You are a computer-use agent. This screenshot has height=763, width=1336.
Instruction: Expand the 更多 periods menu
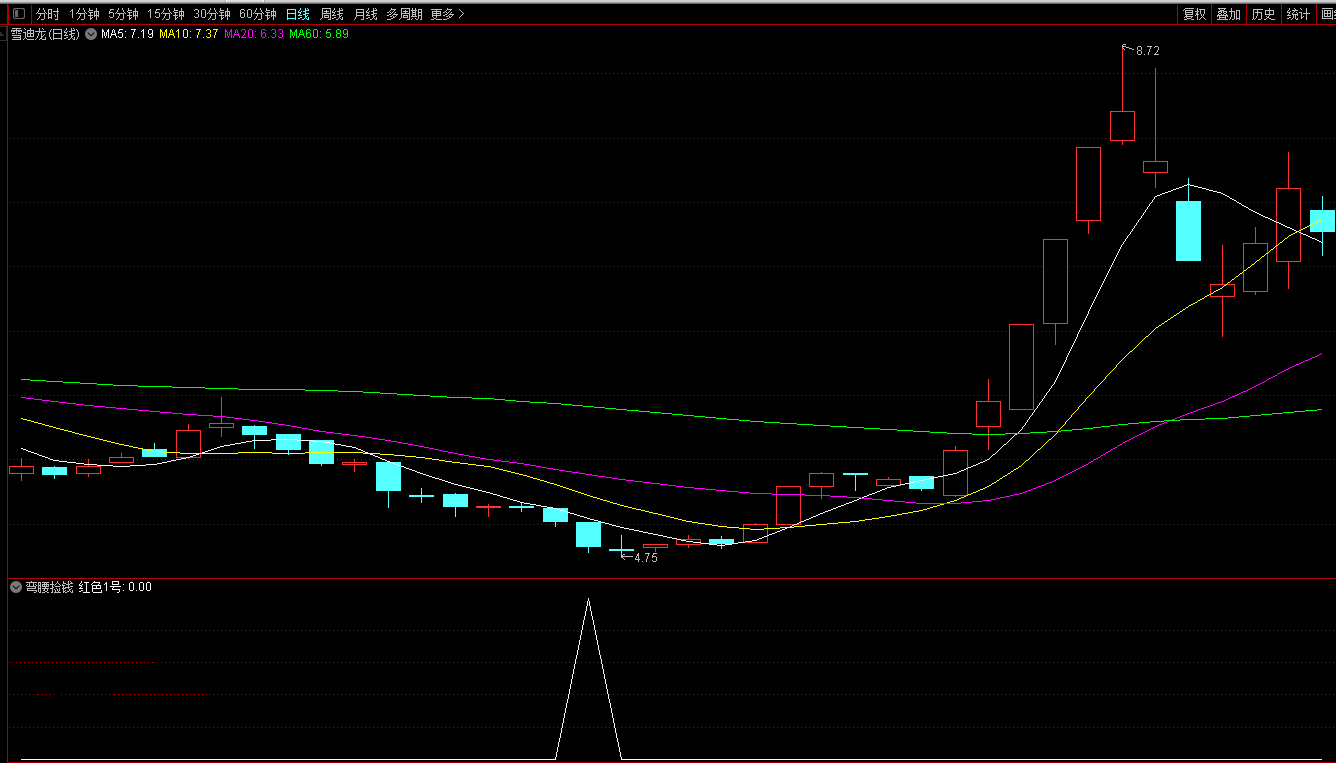(x=447, y=14)
